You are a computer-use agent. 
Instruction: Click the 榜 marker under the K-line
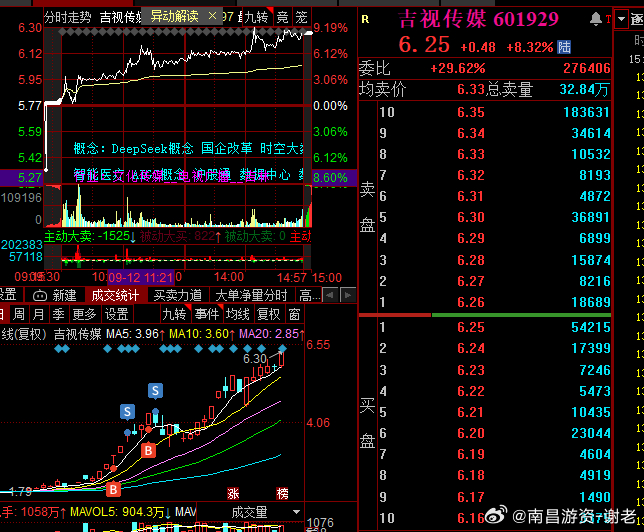click(x=282, y=493)
